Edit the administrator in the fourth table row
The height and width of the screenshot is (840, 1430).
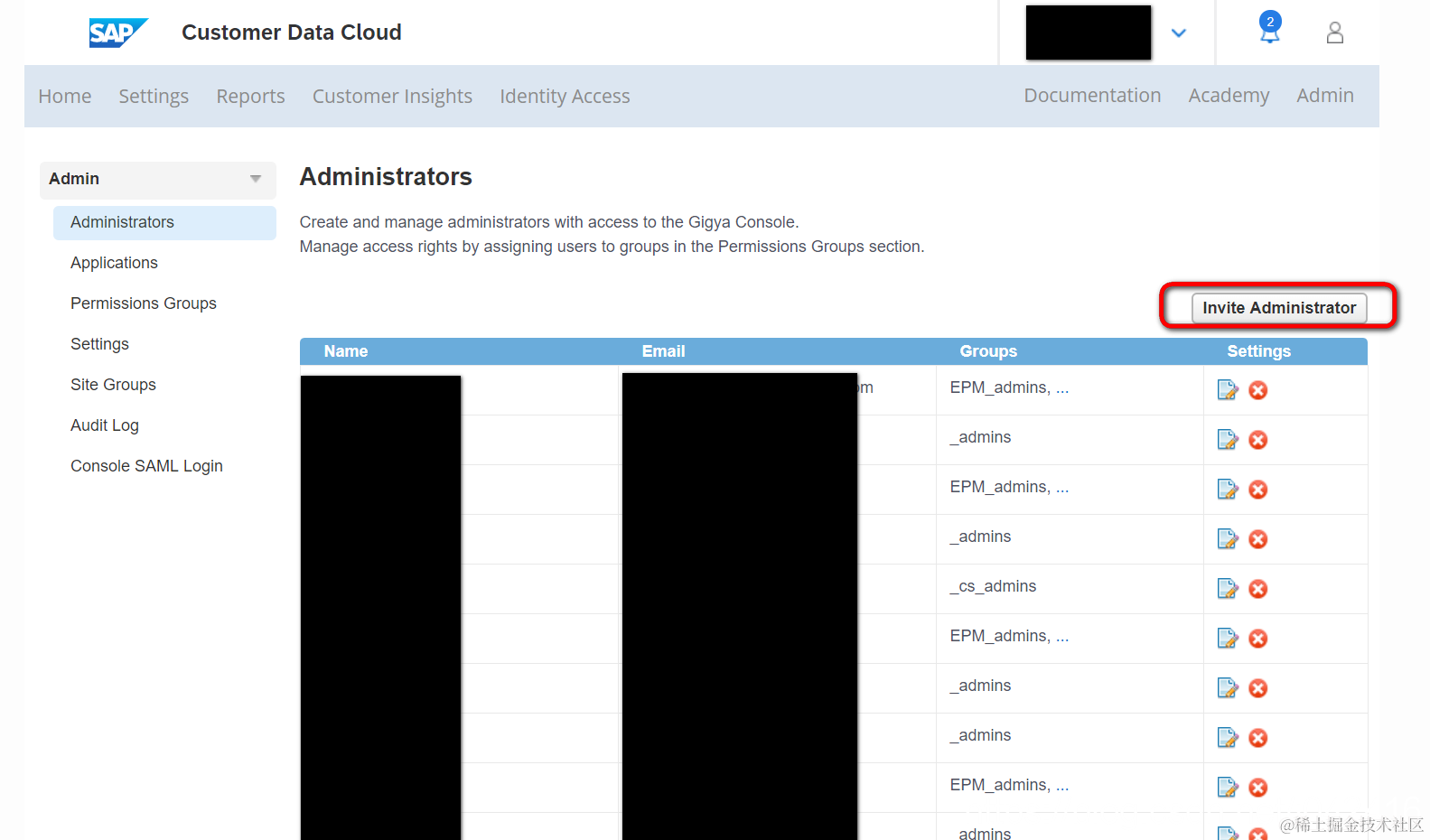click(1228, 539)
